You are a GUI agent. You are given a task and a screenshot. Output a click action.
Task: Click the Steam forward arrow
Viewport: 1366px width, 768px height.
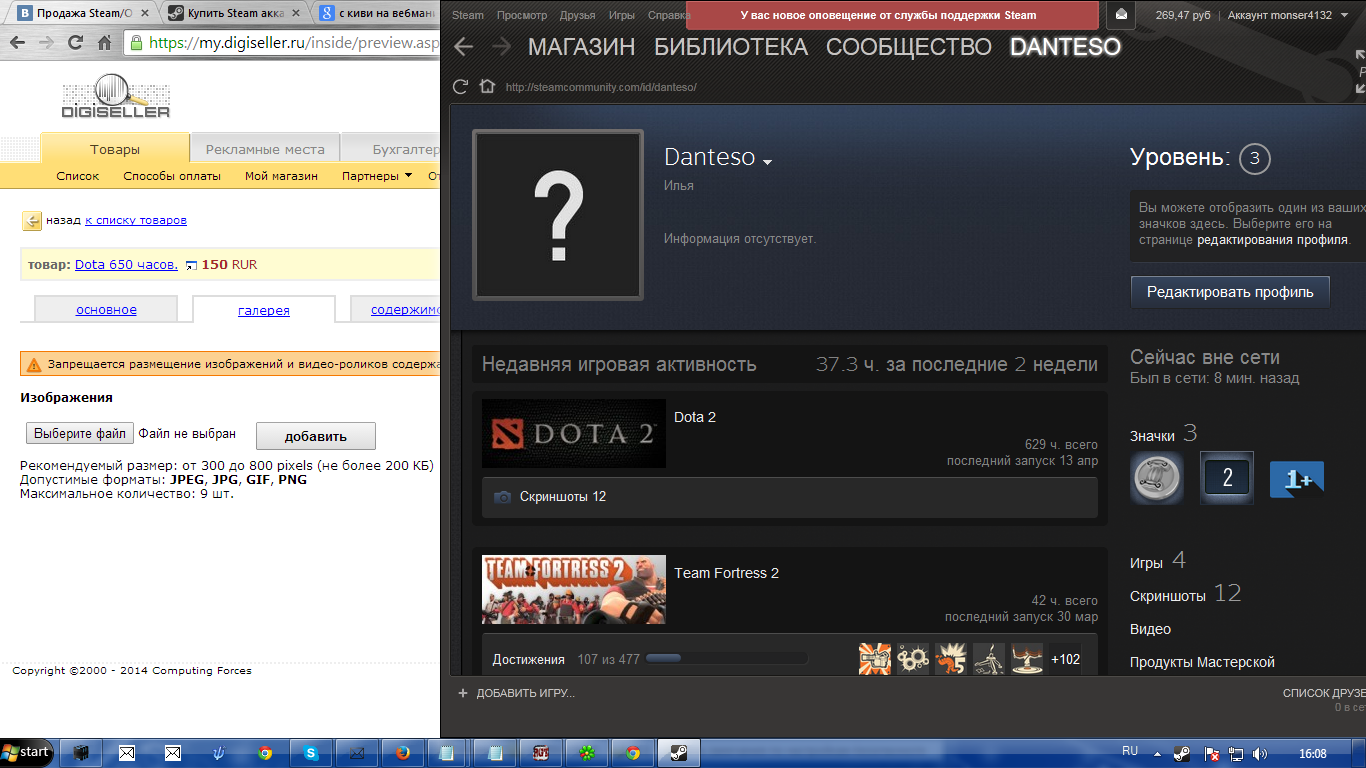[502, 47]
